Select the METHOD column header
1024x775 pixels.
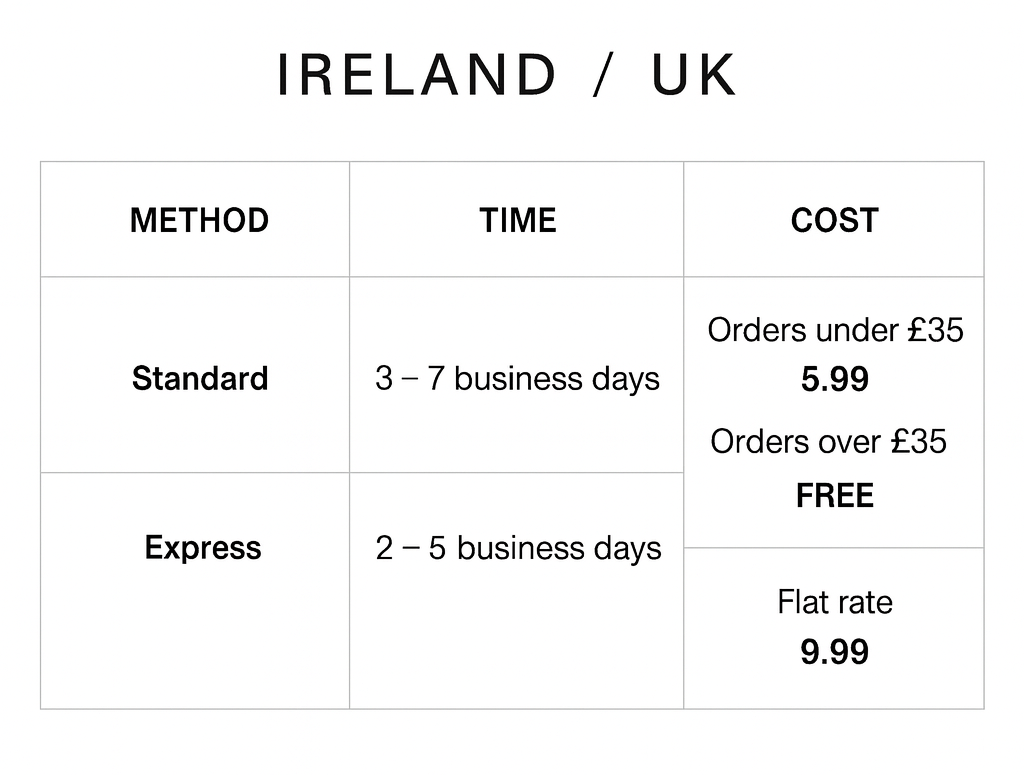tap(199, 220)
